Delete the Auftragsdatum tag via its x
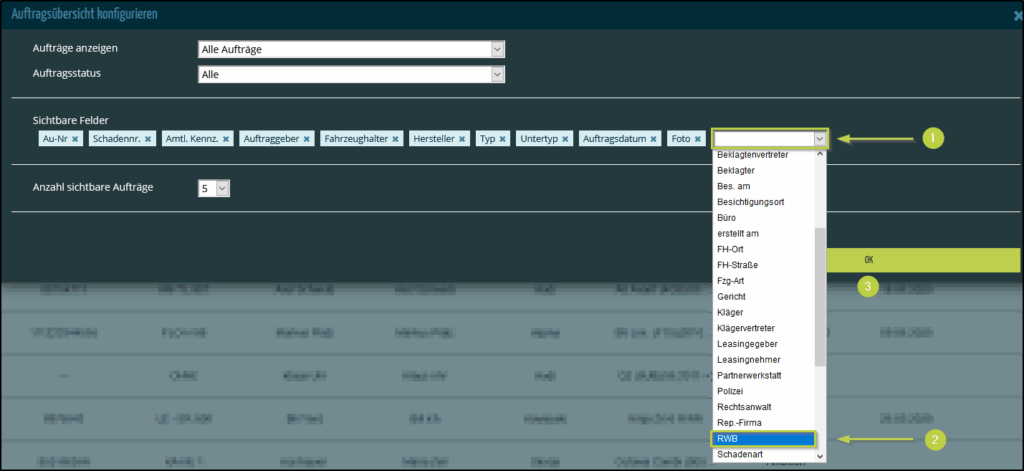 pyautogui.click(x=653, y=139)
